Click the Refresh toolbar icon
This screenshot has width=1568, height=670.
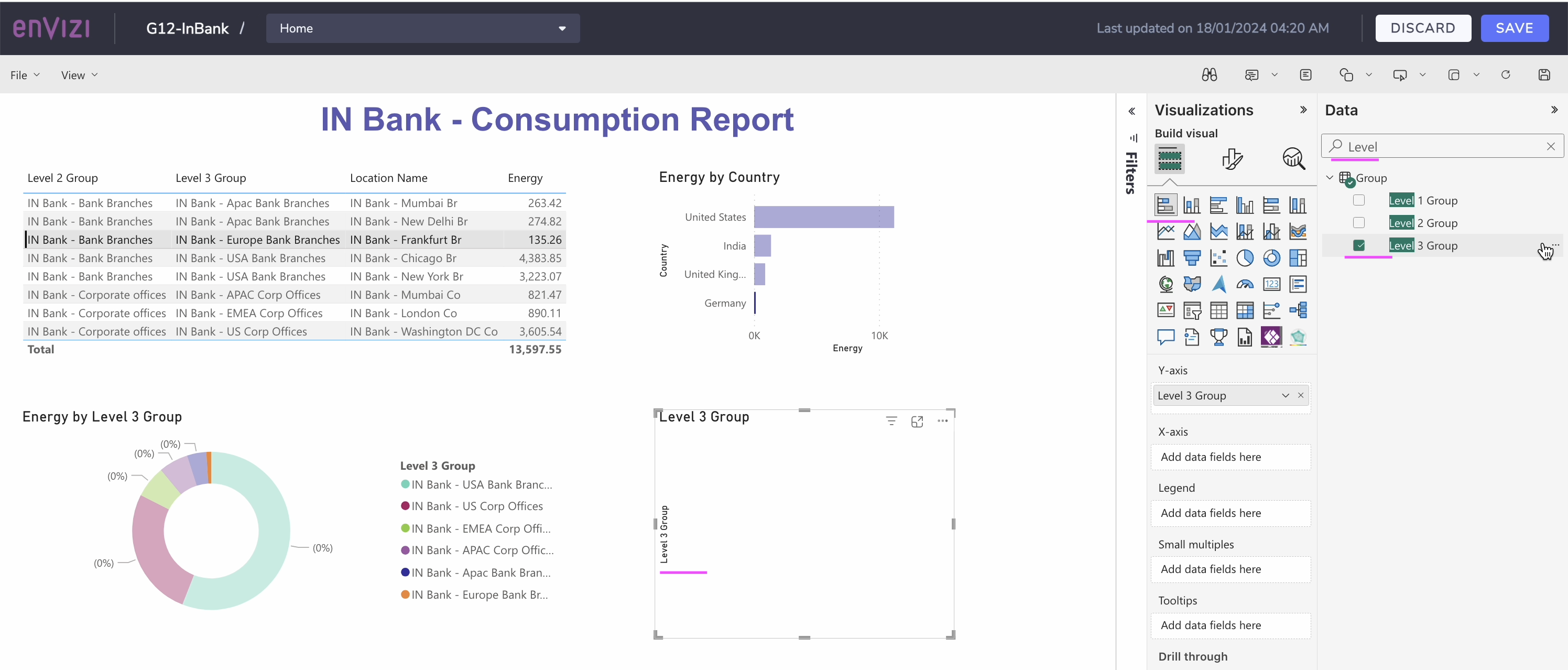1506,74
